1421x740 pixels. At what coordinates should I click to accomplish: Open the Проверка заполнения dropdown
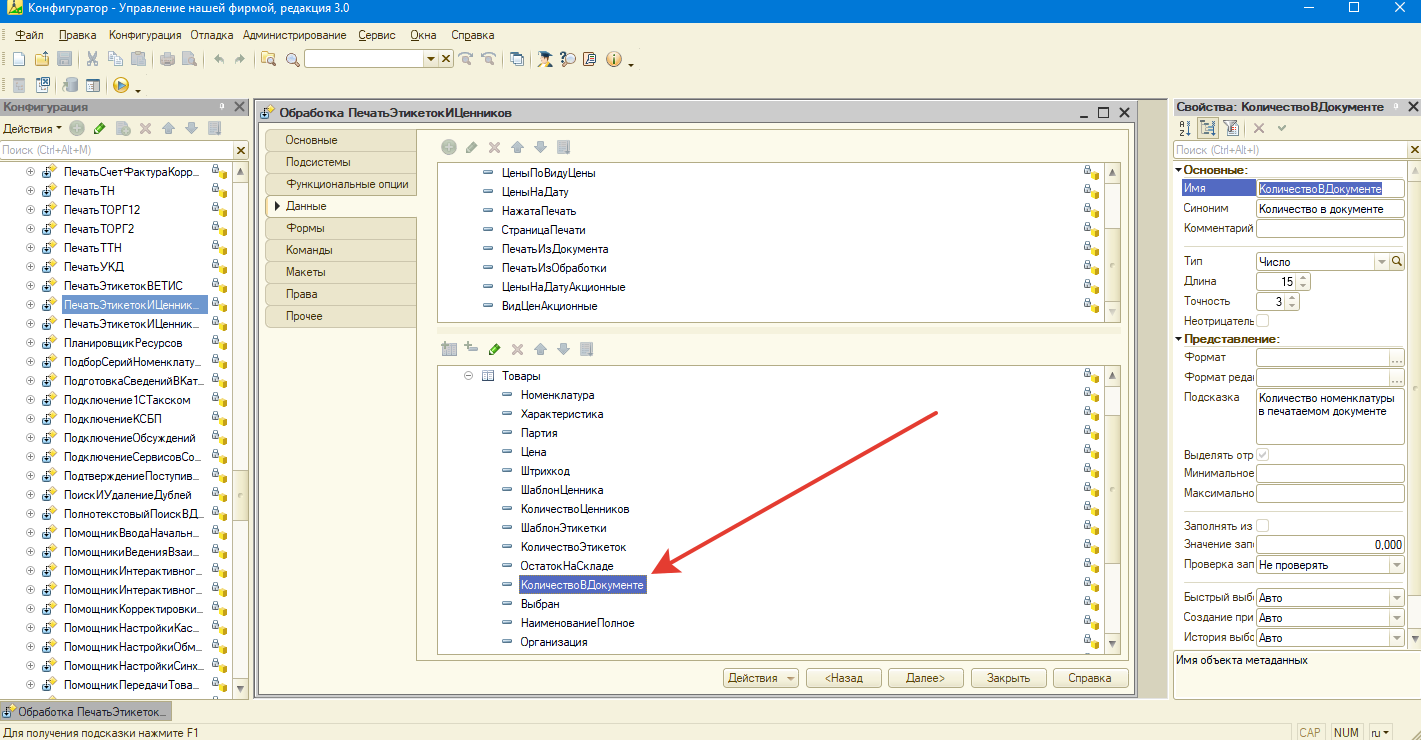click(x=1397, y=565)
